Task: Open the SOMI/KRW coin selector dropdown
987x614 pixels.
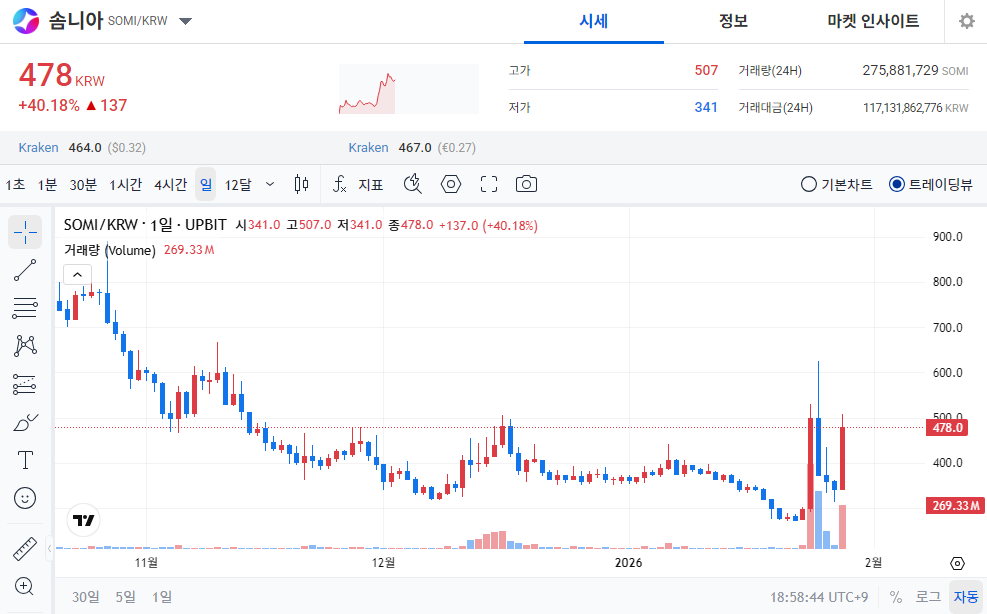Action: tap(185, 19)
